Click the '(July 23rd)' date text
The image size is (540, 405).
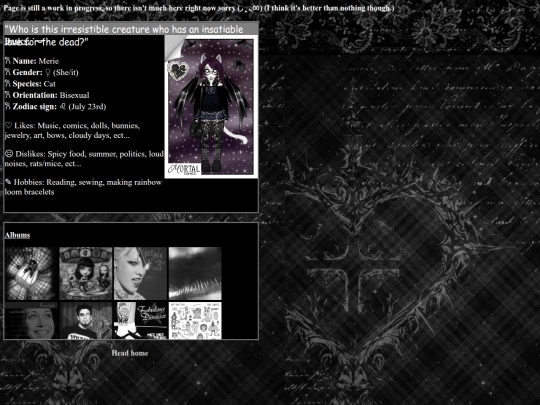point(87,106)
